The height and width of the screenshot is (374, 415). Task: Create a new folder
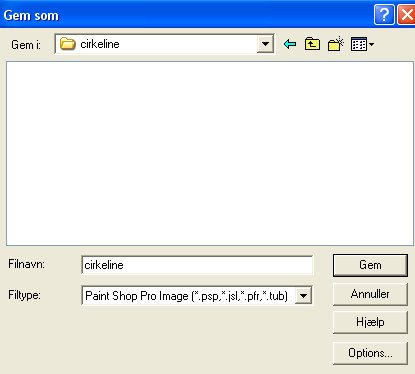point(335,44)
